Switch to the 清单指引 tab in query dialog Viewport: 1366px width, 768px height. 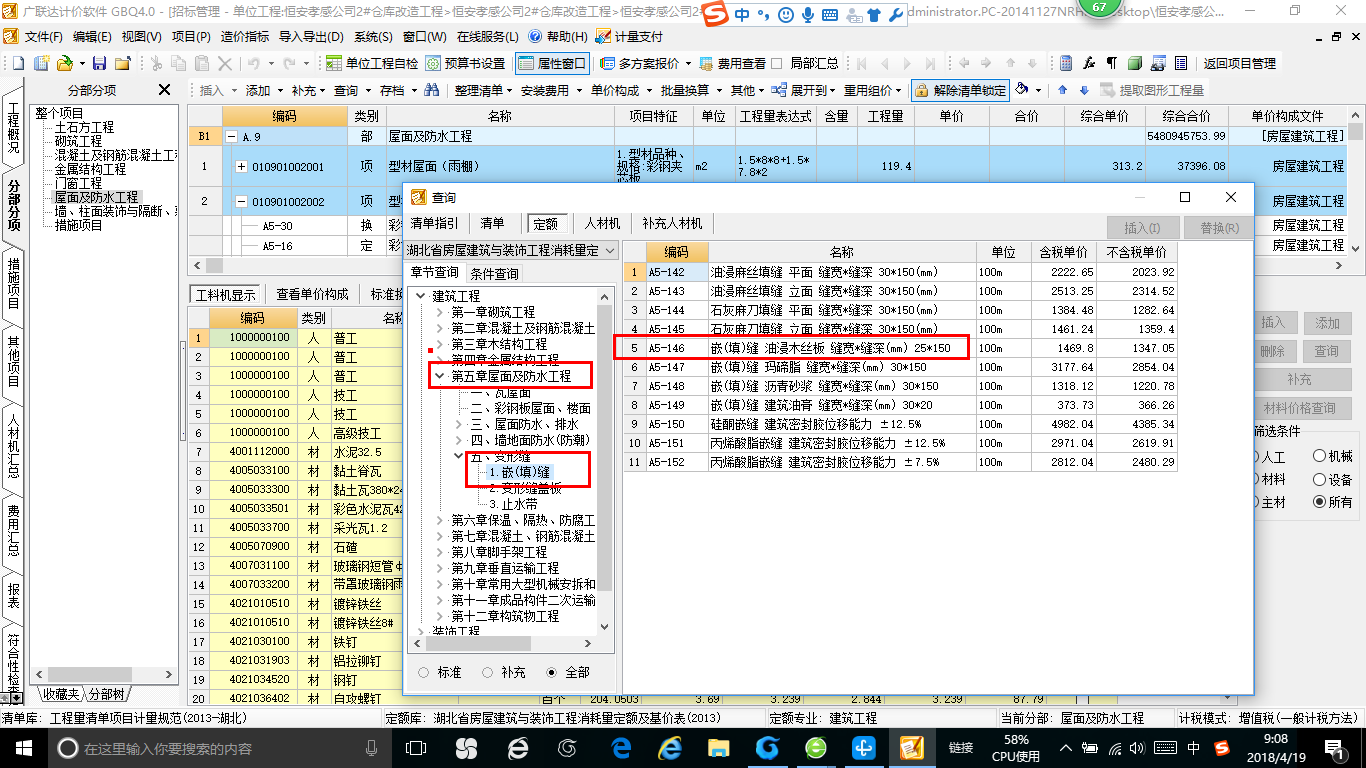434,223
